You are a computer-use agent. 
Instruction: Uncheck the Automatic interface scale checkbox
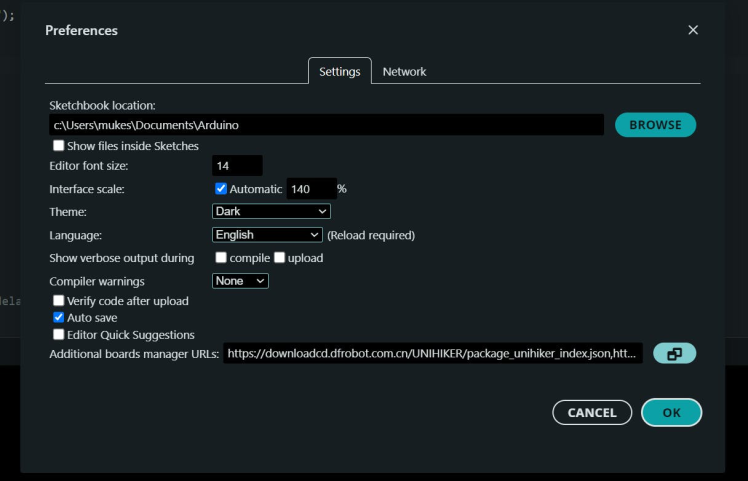221,188
